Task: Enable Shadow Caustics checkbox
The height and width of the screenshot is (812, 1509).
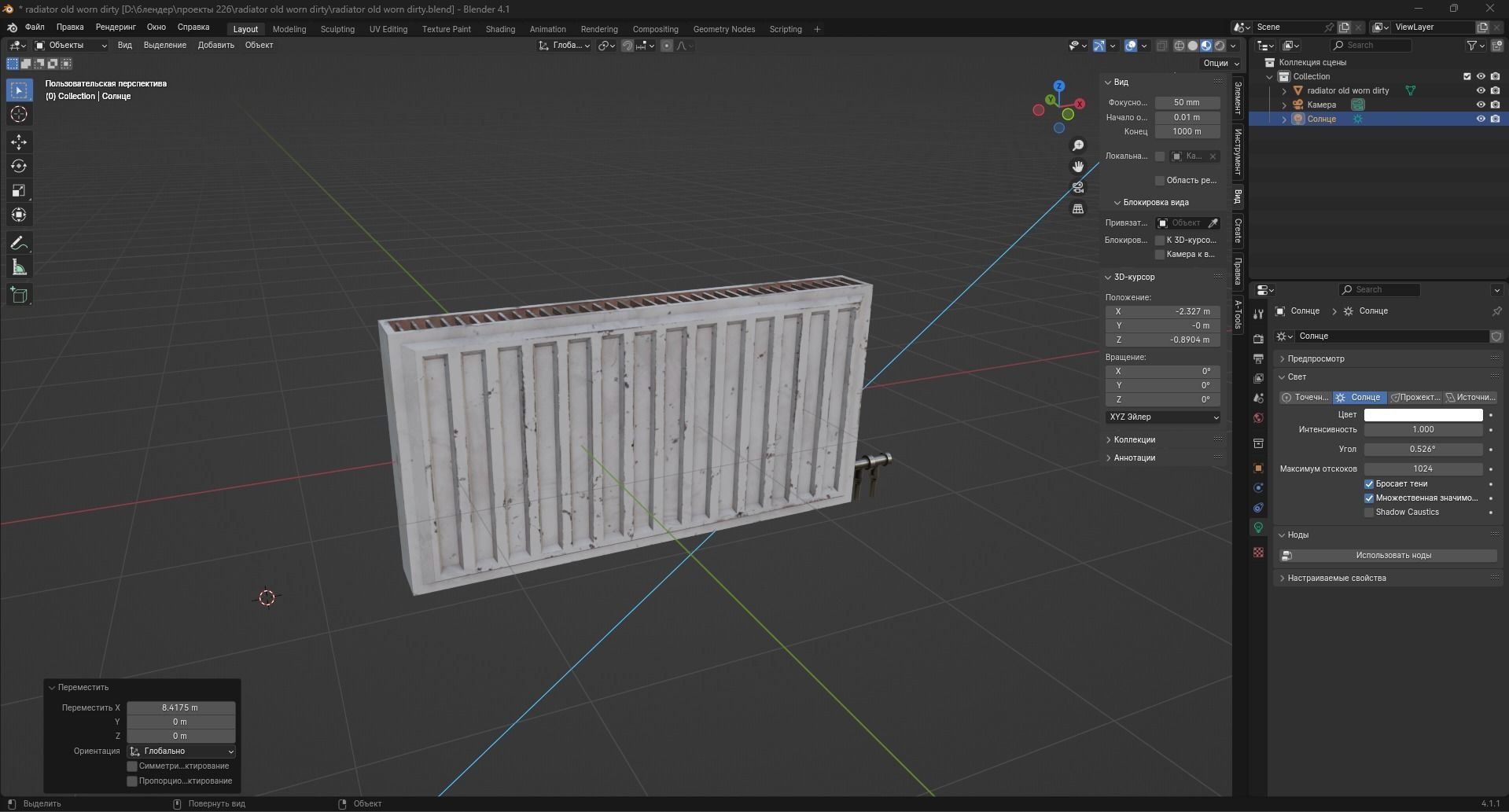Action: tap(1369, 513)
